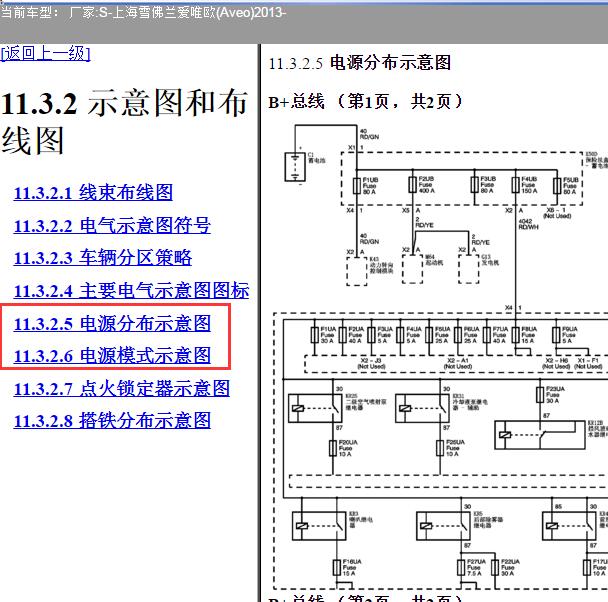This screenshot has width=608, height=602.
Task: Click the X2 - J3 (Not Used) label
Action: (371, 364)
